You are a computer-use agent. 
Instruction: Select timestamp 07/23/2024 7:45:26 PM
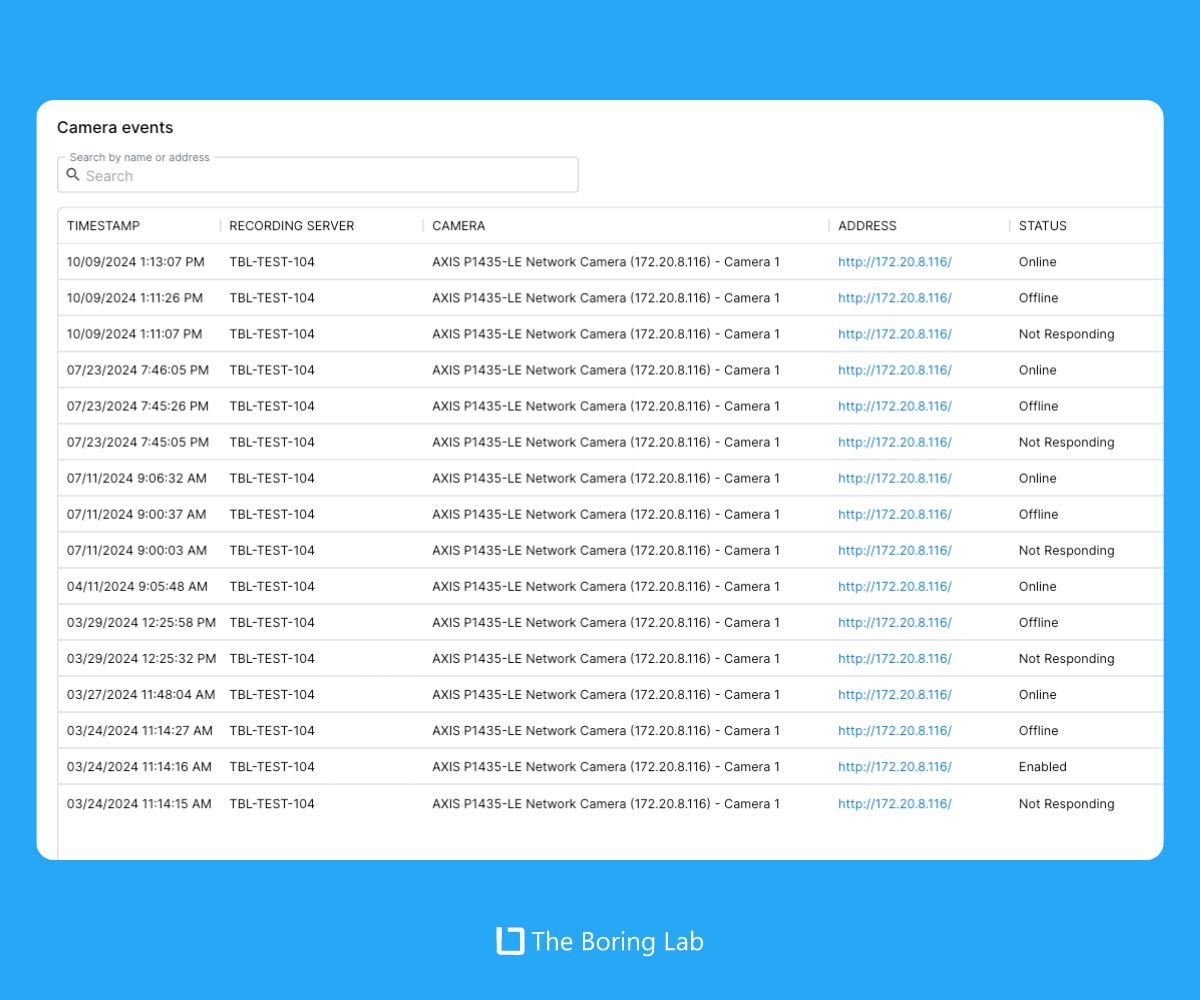(138, 406)
